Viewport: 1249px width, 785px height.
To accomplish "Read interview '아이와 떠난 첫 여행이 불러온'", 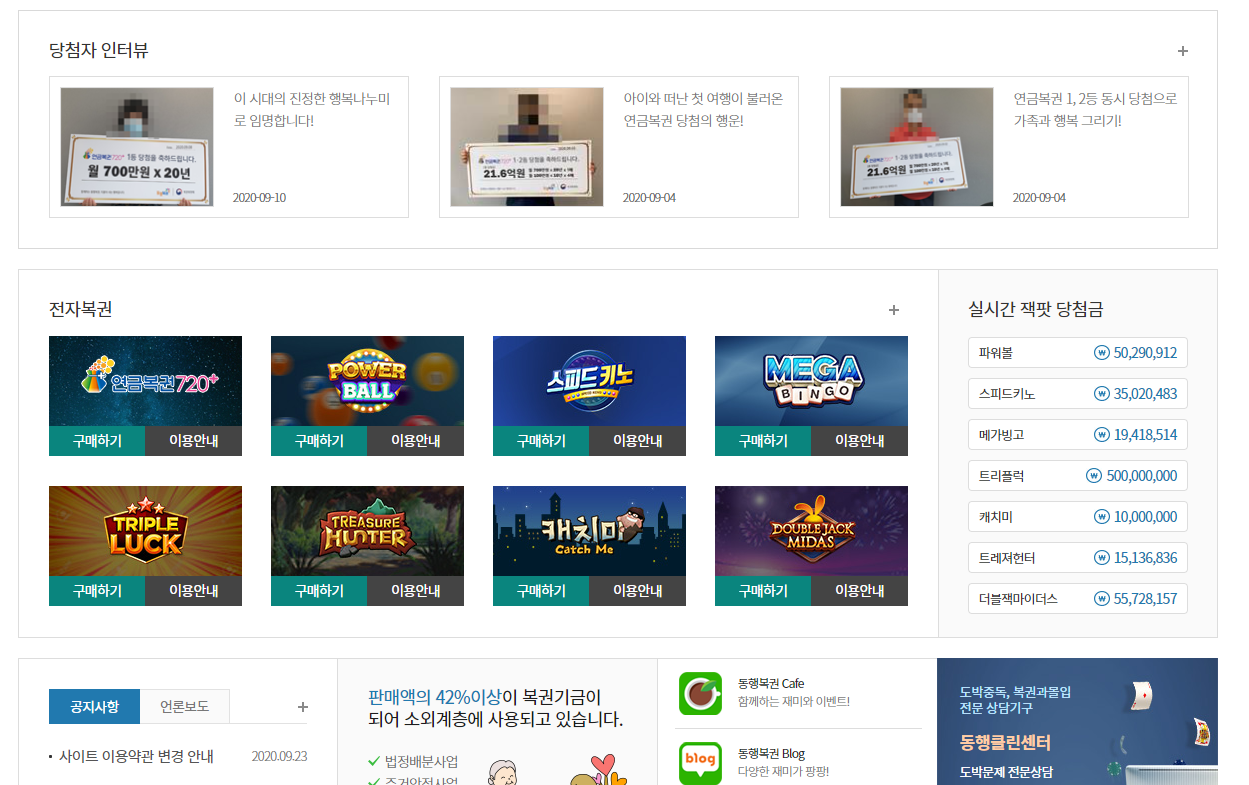I will (x=703, y=110).
